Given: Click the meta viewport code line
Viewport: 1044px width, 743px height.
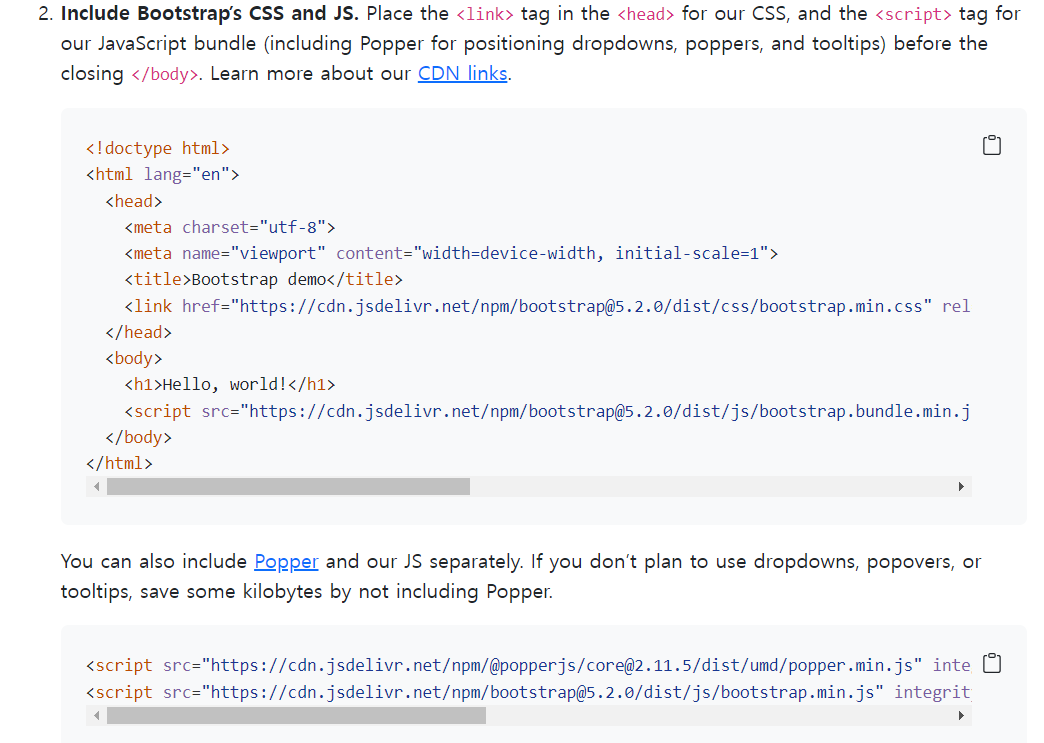Looking at the screenshot, I should 451,254.
